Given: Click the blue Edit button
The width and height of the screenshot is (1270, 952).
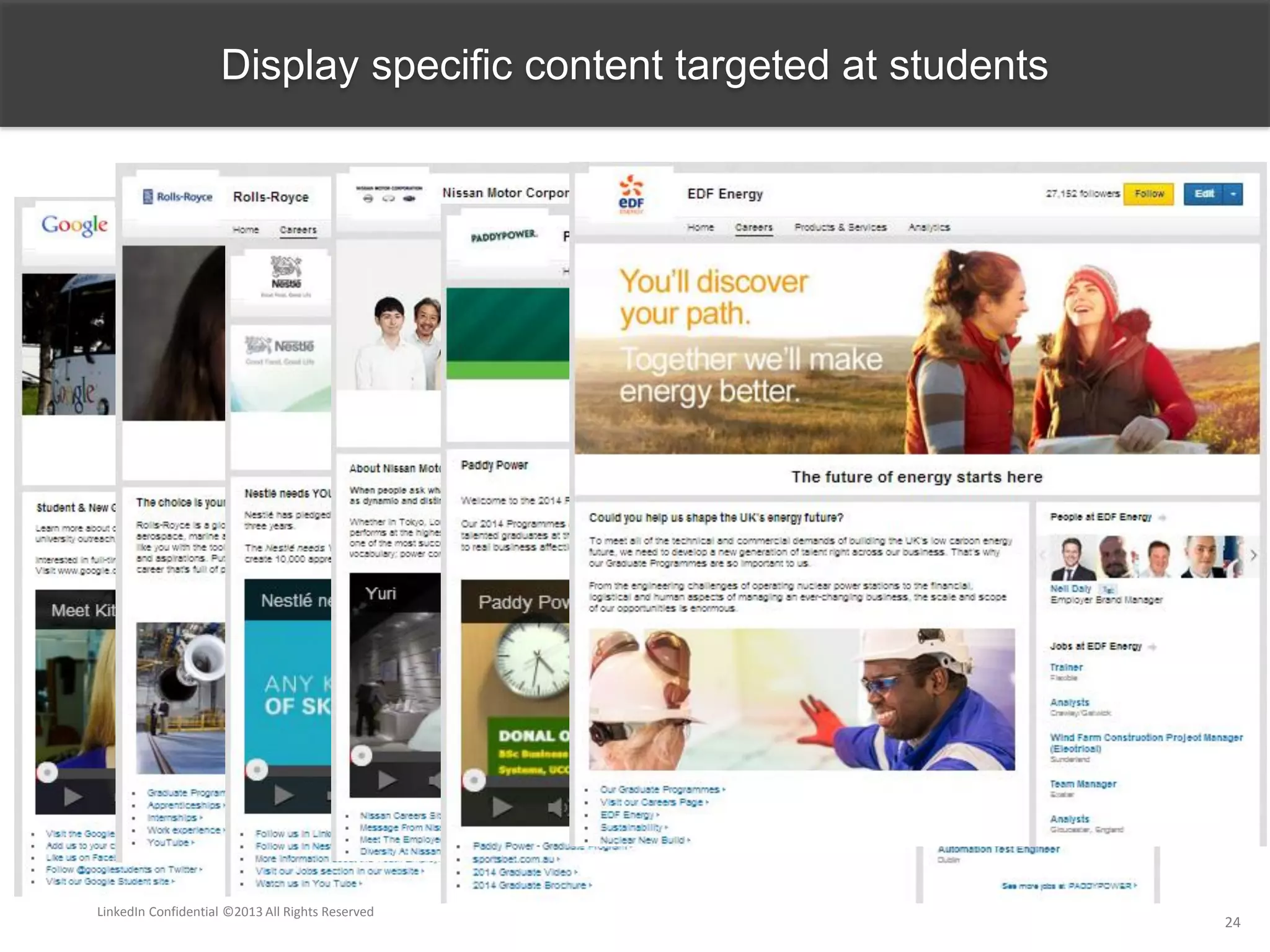Looking at the screenshot, I should [1204, 195].
